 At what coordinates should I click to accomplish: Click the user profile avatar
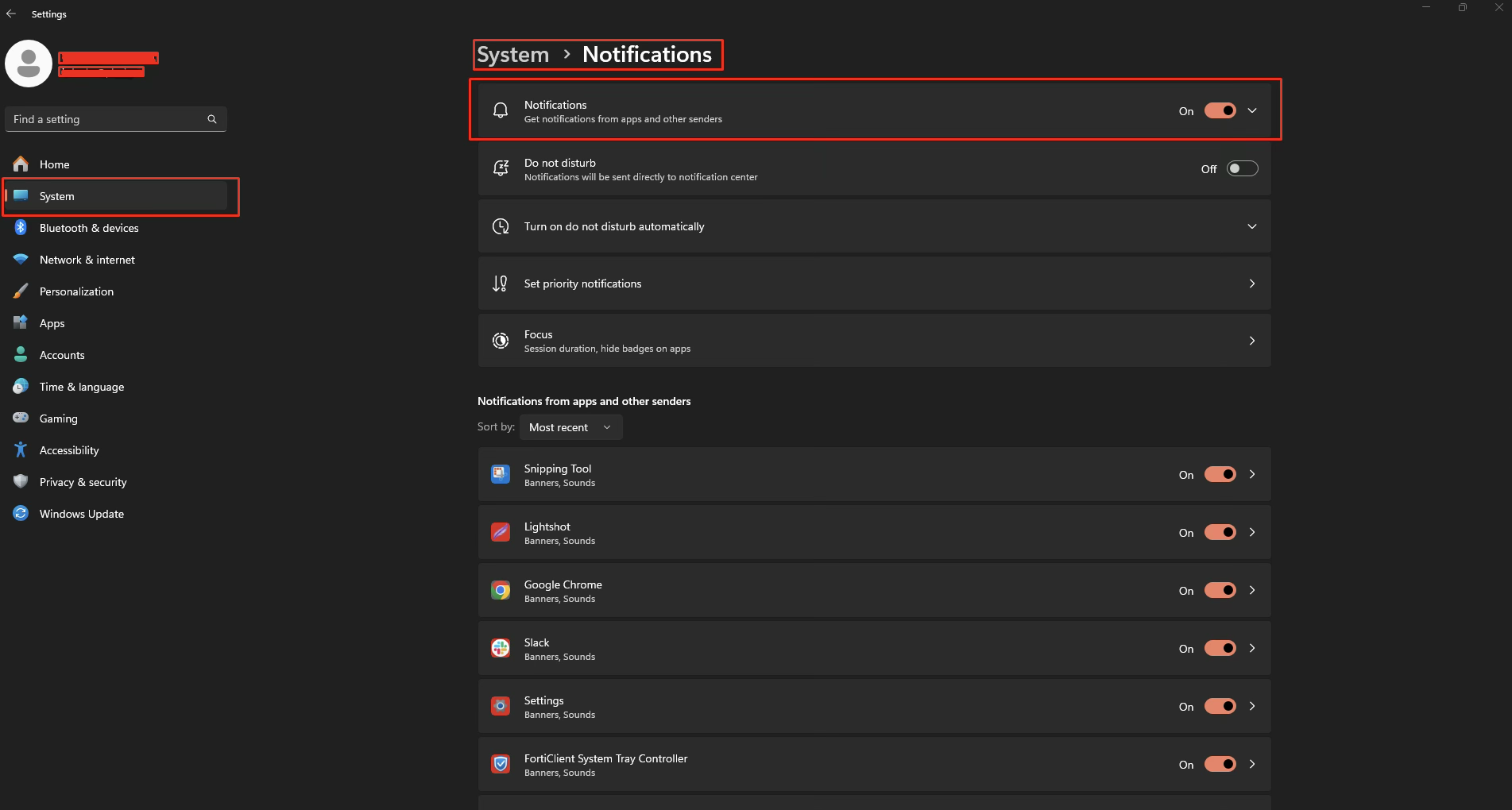pyautogui.click(x=29, y=64)
